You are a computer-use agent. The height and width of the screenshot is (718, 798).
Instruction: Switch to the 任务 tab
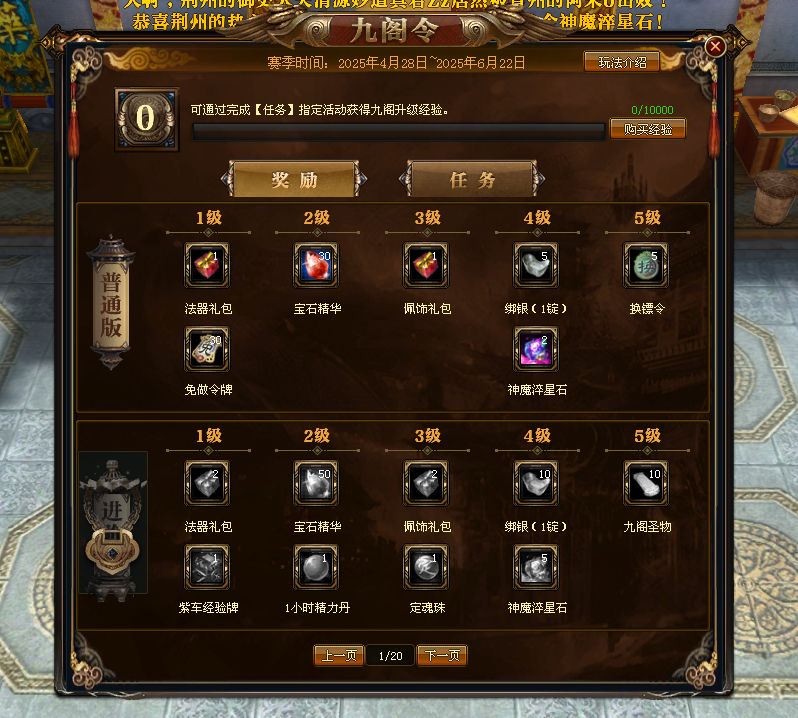click(x=472, y=179)
